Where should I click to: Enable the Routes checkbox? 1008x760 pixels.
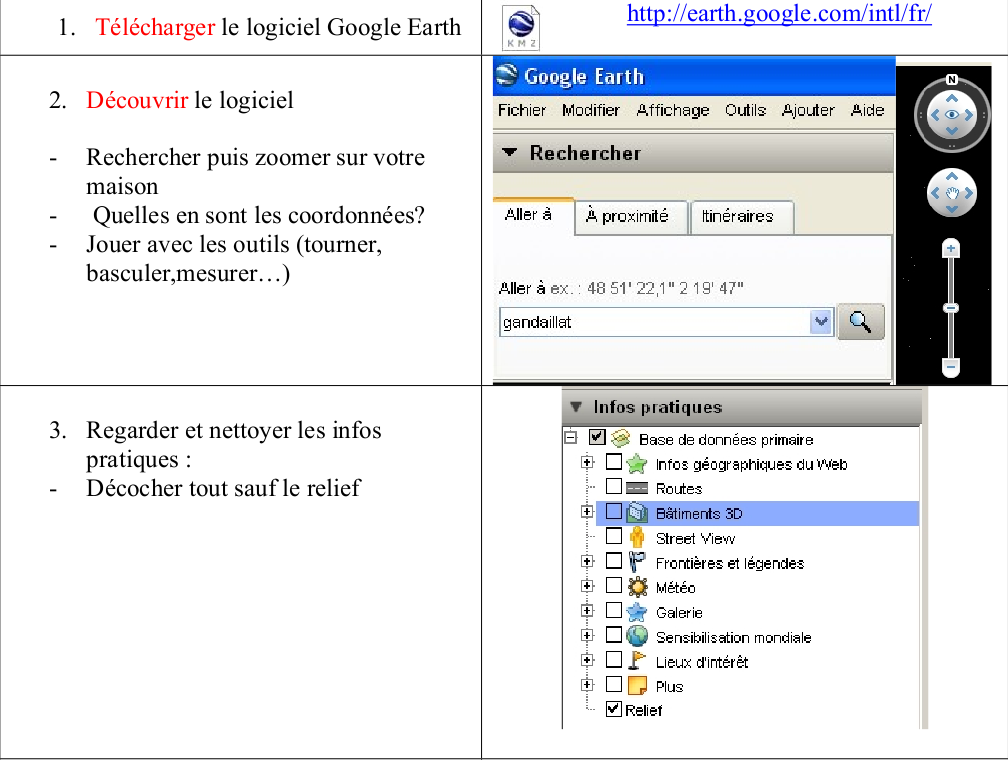614,486
